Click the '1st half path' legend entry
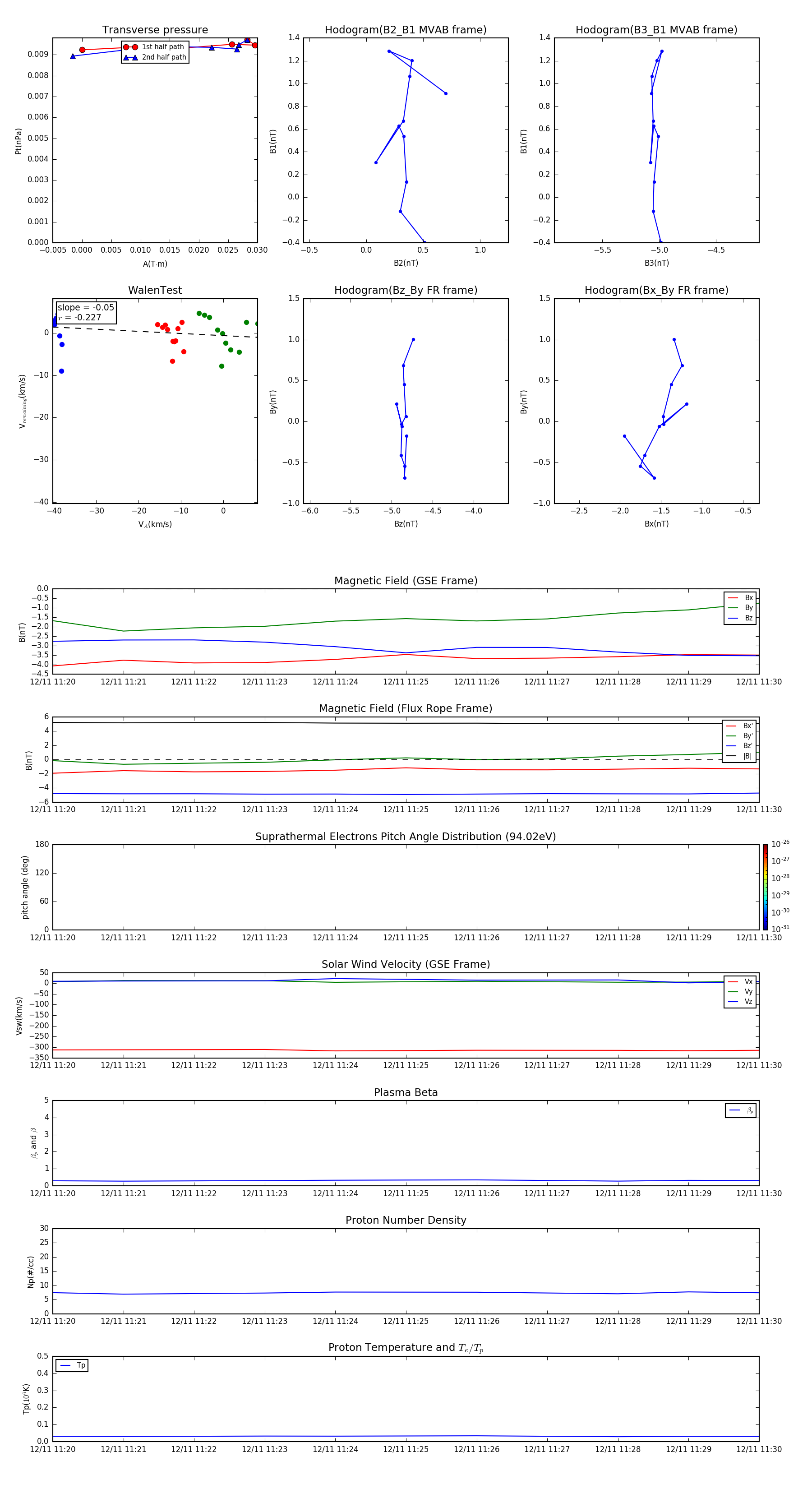This screenshot has height=1489, width=812. coord(155,47)
